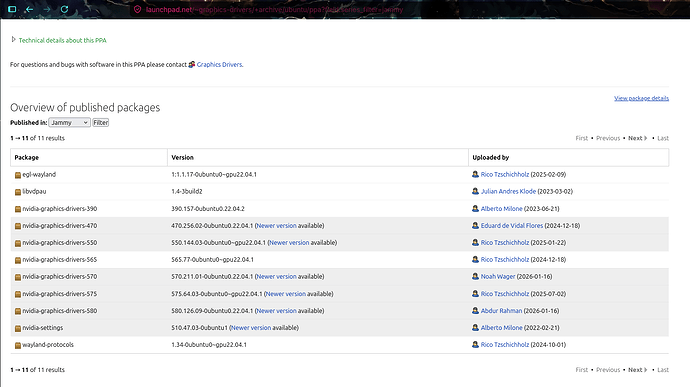
Task: Reload the page with the refresh icon
Action: [64, 9]
